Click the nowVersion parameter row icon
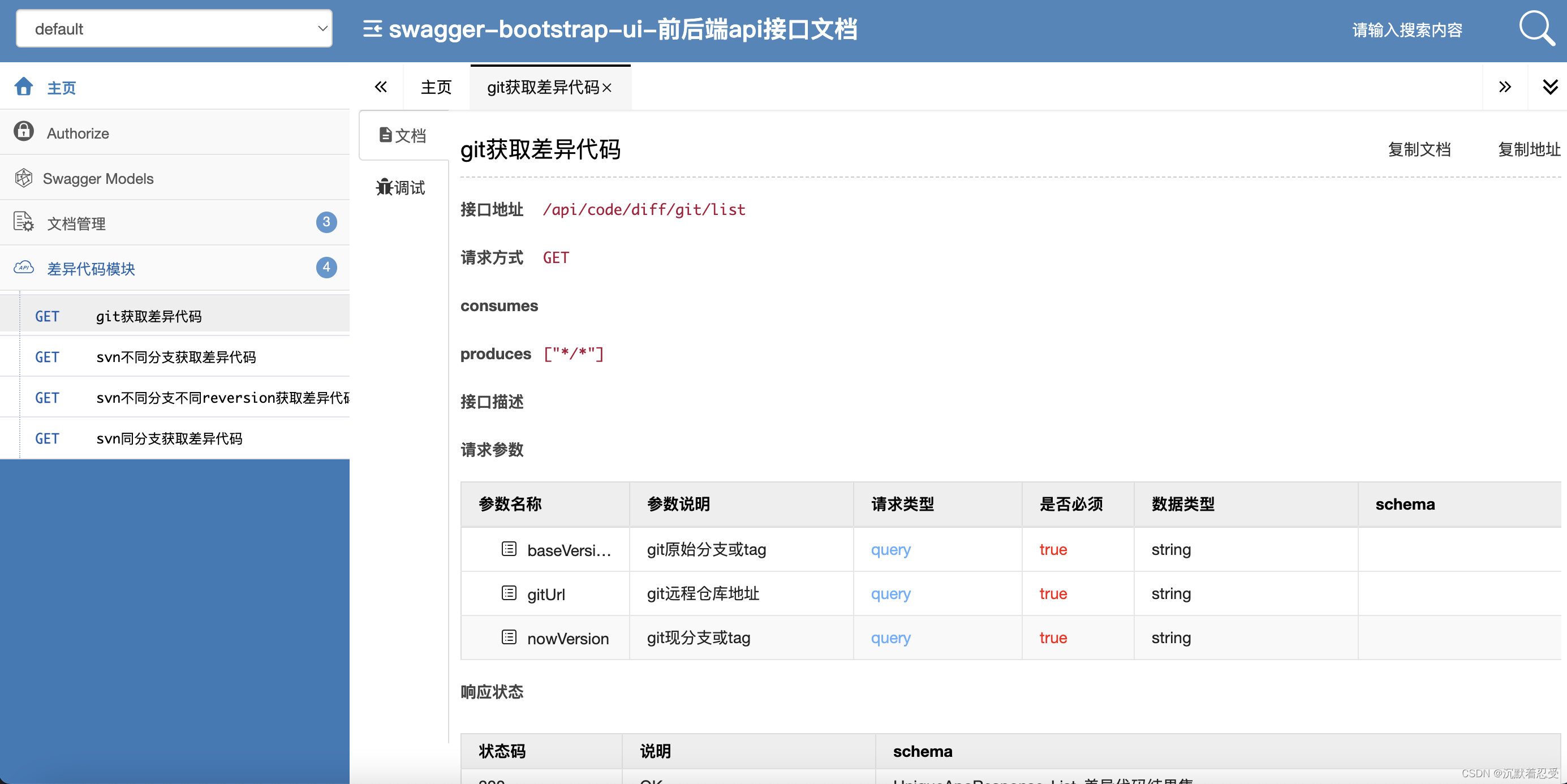 [509, 637]
